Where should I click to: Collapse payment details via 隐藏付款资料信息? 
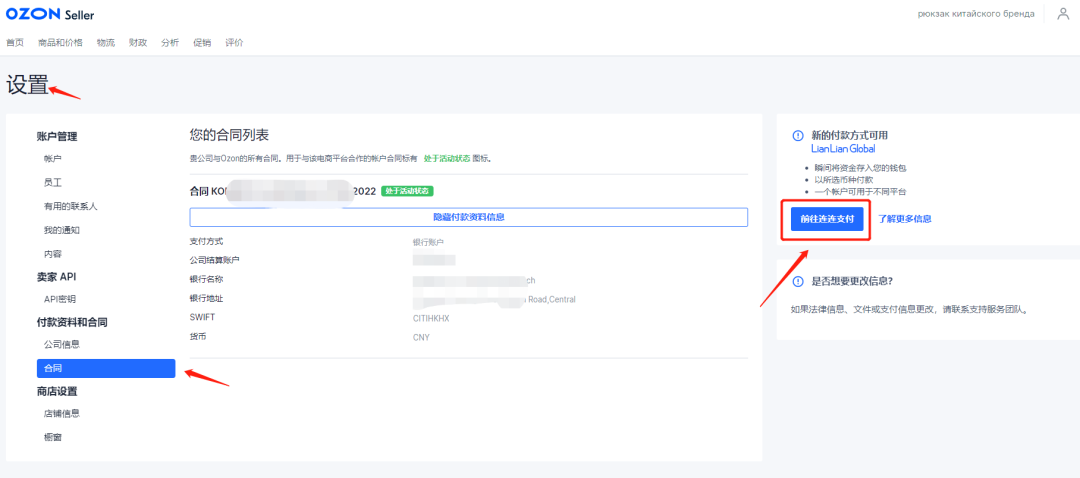coord(468,217)
